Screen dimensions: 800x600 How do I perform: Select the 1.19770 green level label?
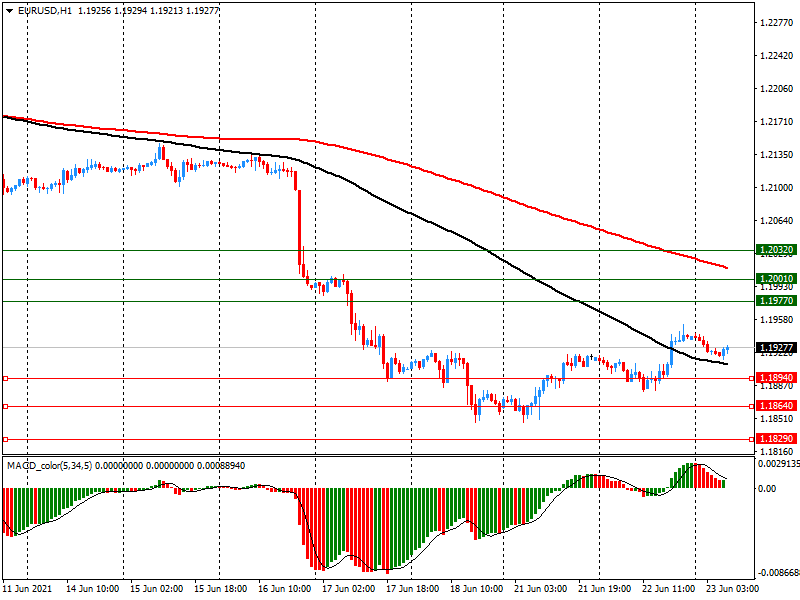coord(776,301)
